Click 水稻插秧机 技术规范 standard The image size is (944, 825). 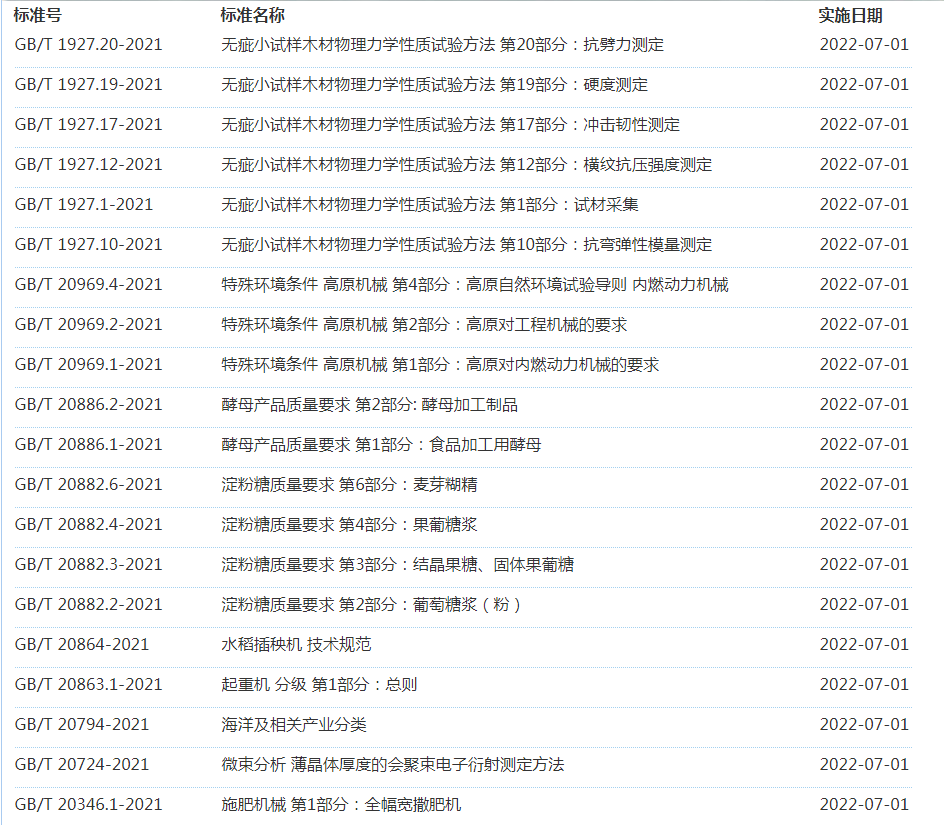[x=296, y=644]
